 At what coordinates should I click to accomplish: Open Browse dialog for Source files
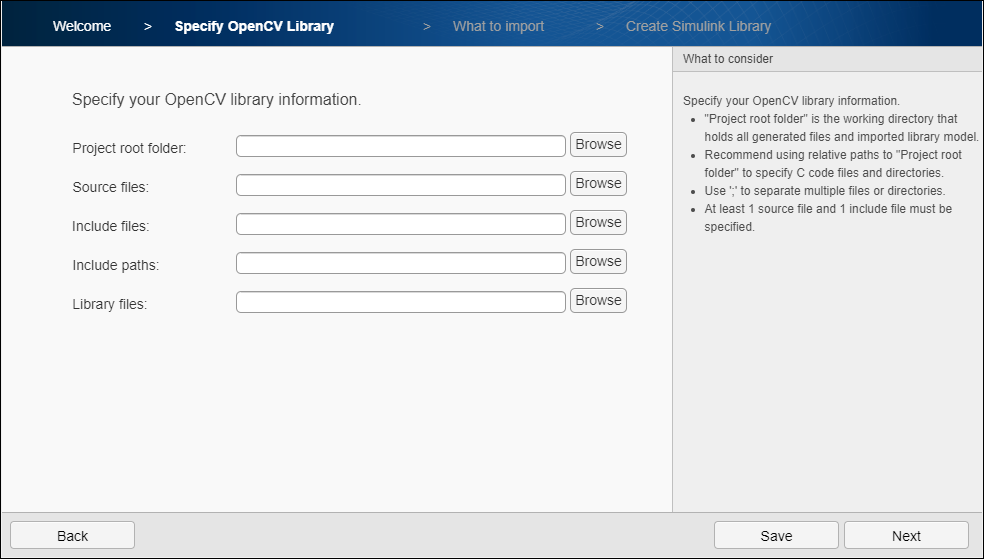tap(598, 184)
